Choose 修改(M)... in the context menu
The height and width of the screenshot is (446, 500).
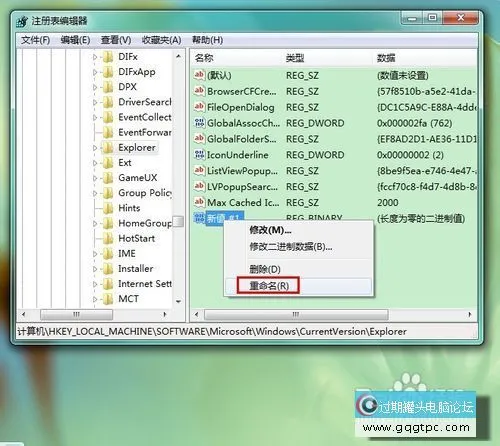(298, 230)
